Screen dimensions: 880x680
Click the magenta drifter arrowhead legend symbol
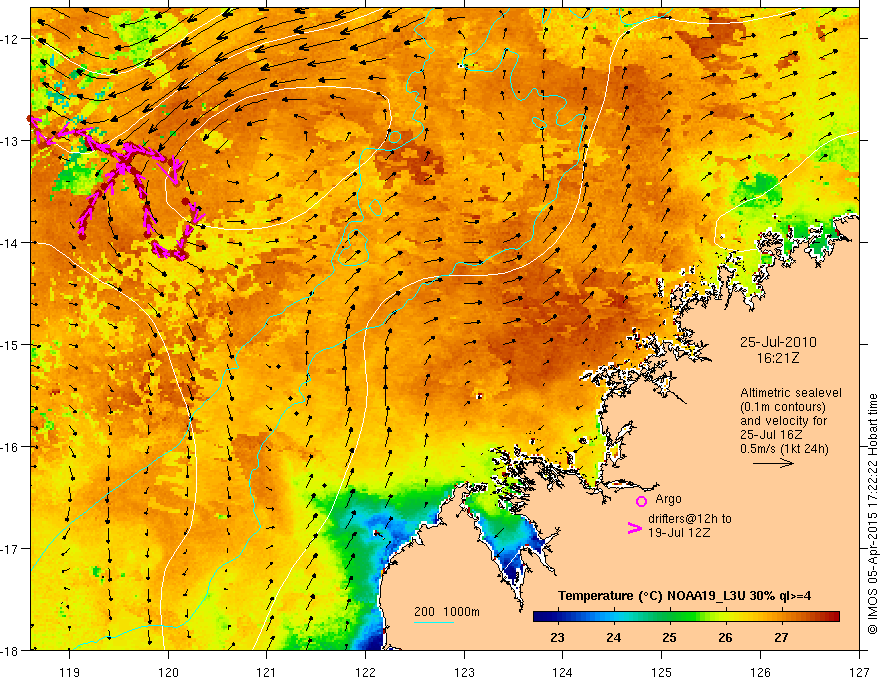pyautogui.click(x=634, y=528)
